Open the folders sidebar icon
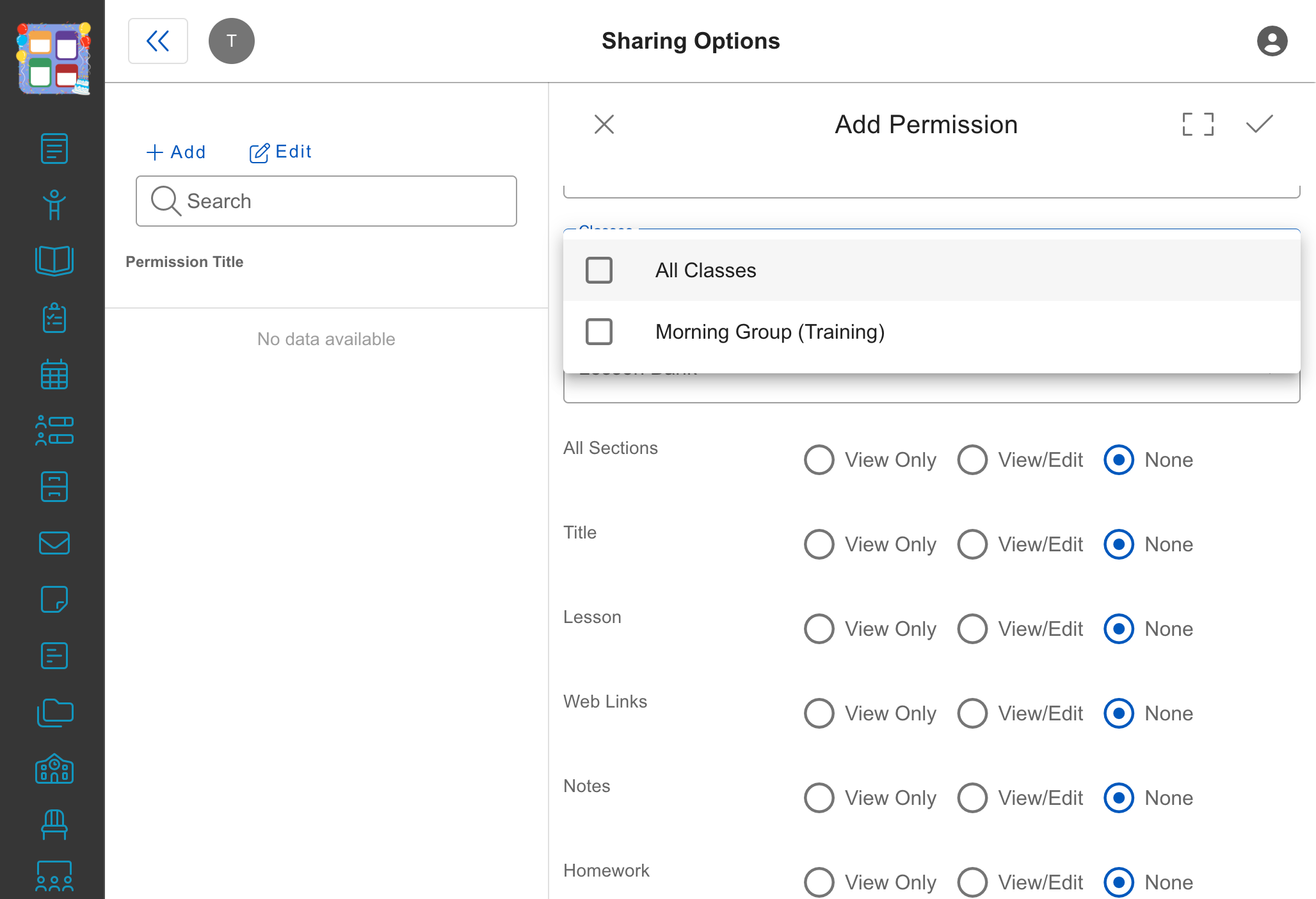The width and height of the screenshot is (1316, 899). (54, 712)
